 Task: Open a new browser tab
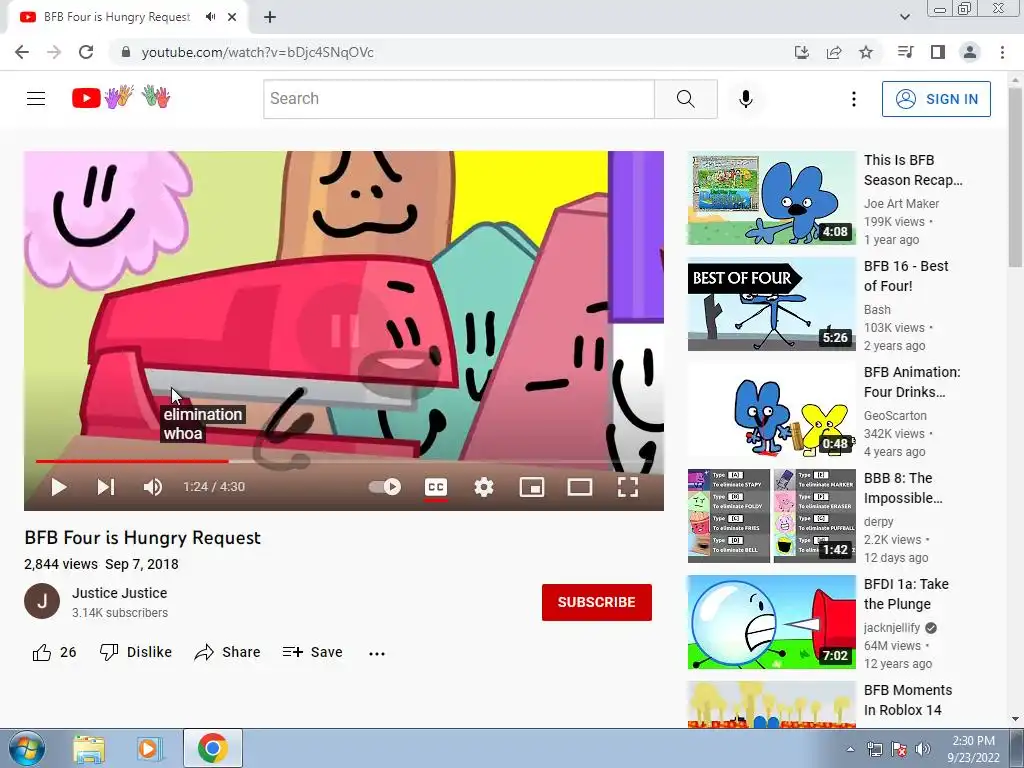(270, 17)
